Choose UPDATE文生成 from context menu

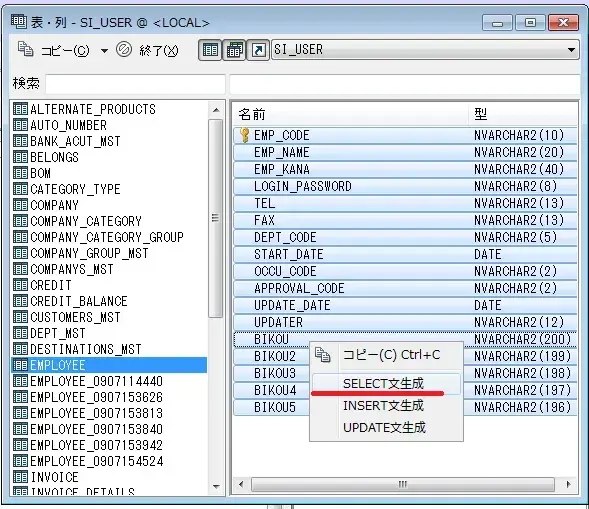point(386,427)
